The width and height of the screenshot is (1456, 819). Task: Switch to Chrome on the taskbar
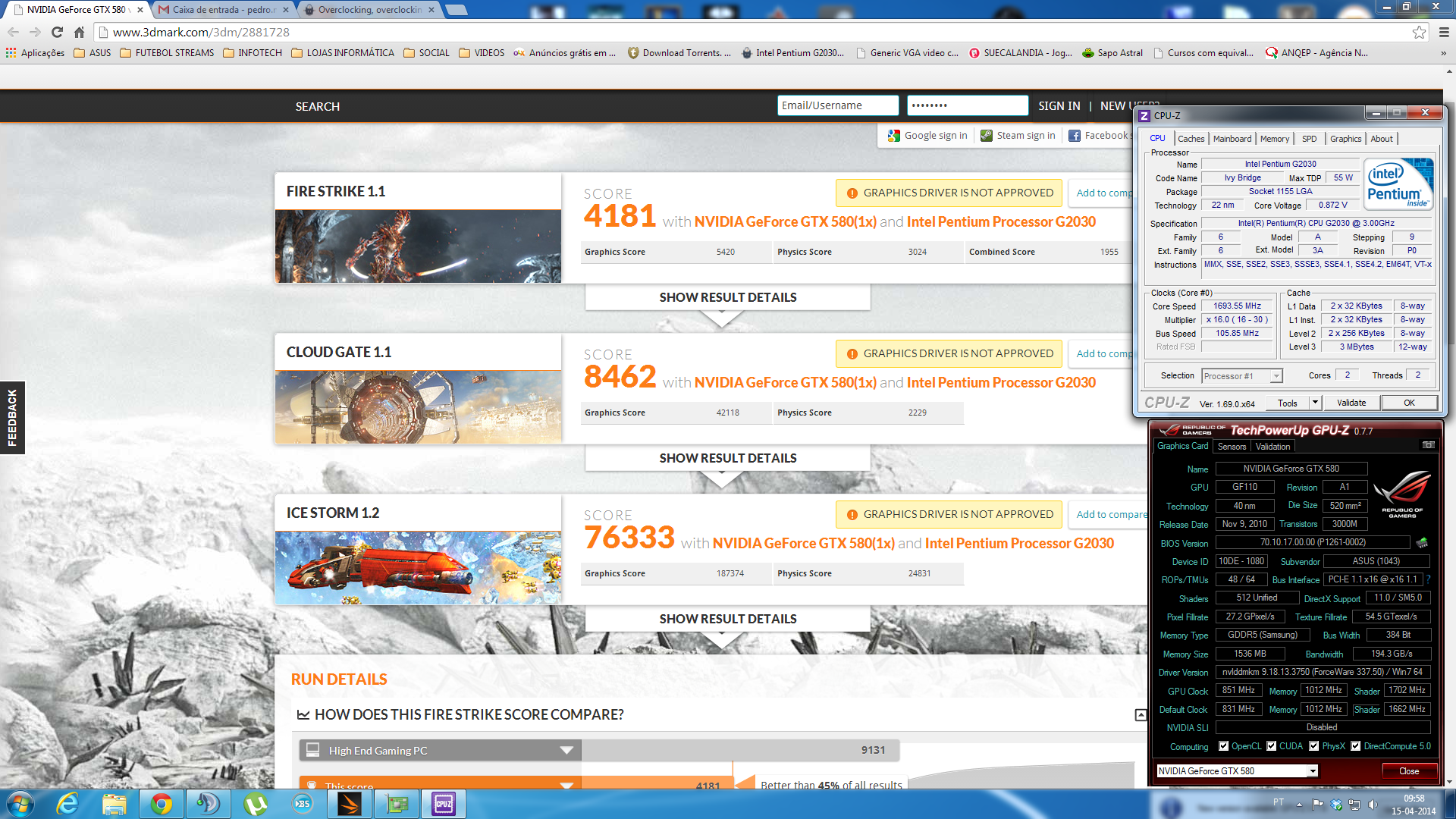tap(162, 804)
